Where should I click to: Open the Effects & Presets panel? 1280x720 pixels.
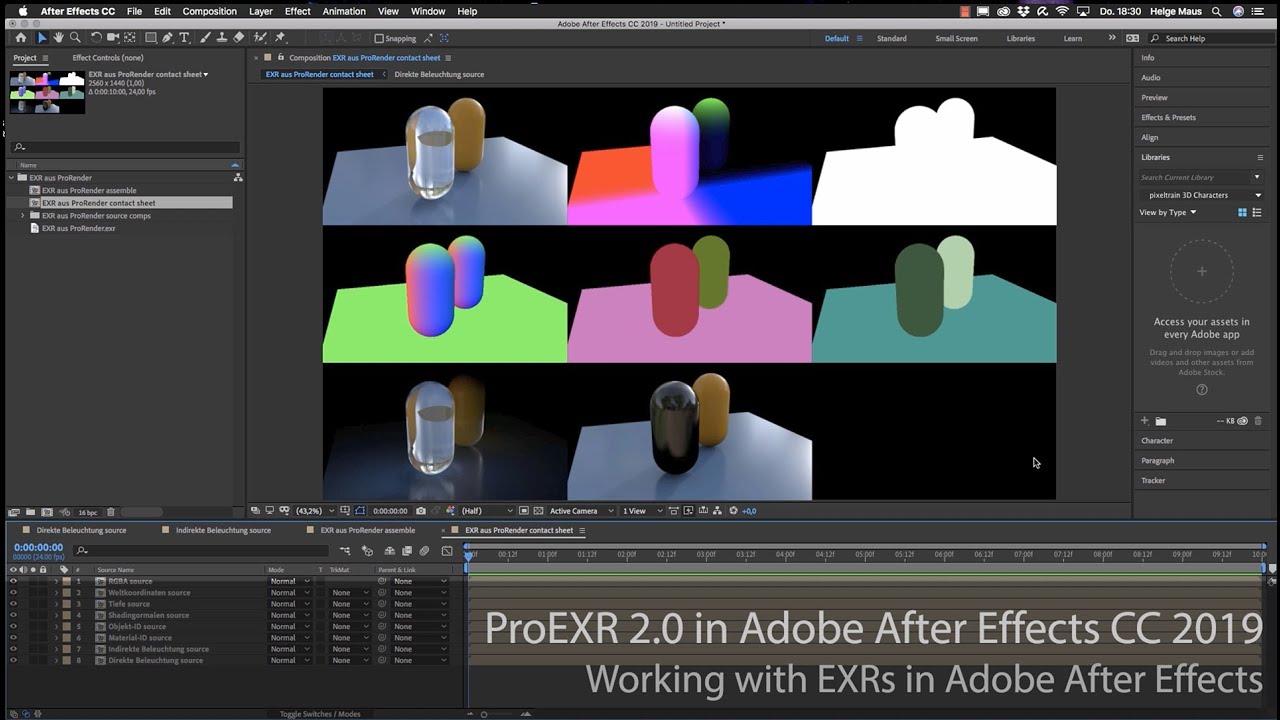click(x=1168, y=117)
